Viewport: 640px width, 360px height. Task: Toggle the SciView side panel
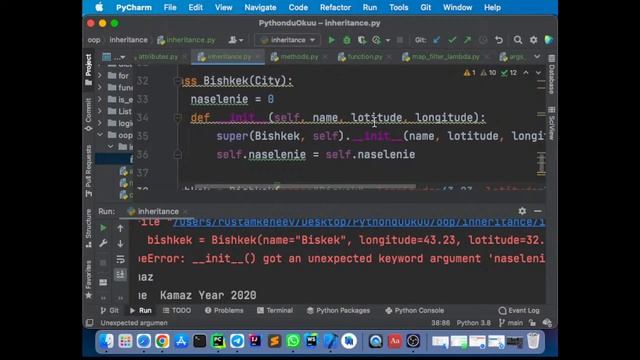click(551, 123)
